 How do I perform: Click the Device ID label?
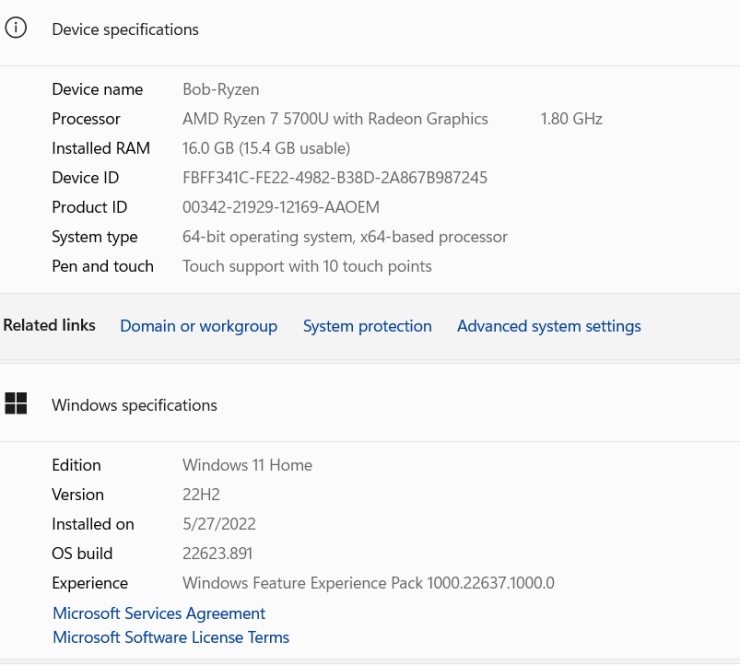tap(85, 178)
